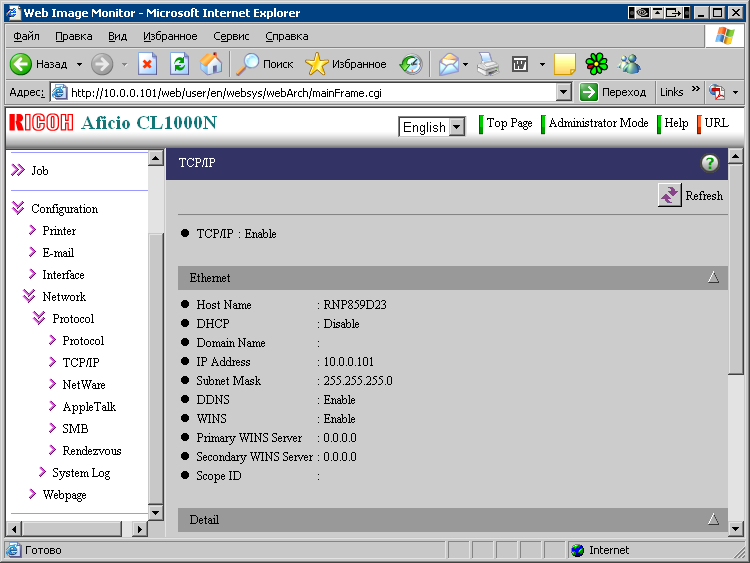Open the Справка menu
The height and width of the screenshot is (563, 750).
[x=287, y=36]
